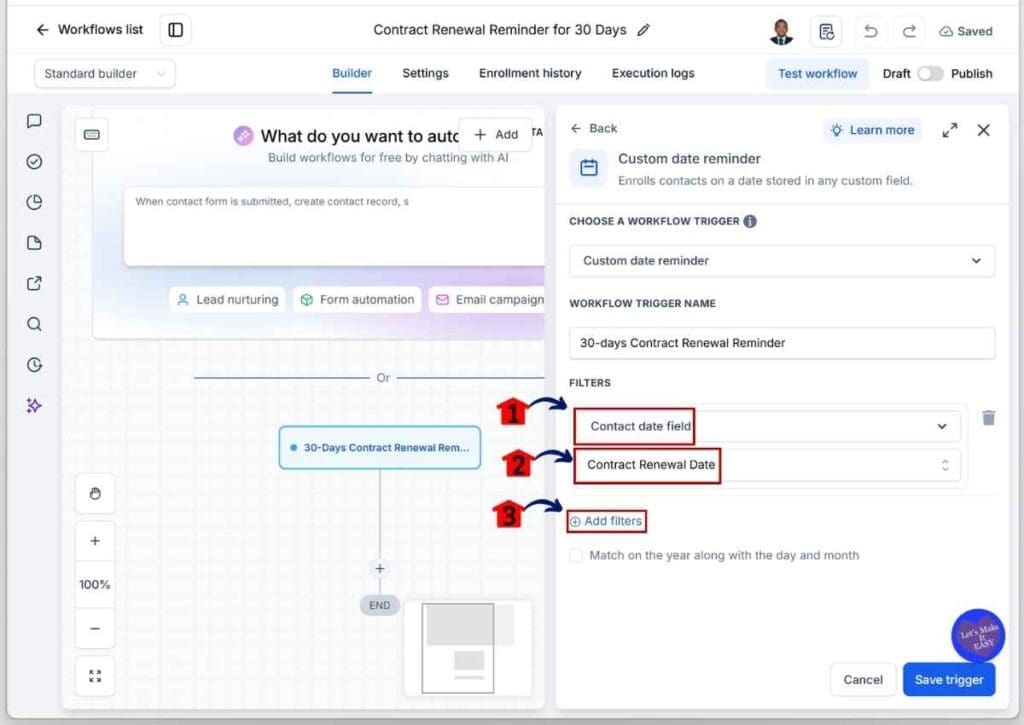
Task: Click the Test workflow button
Action: 817,74
